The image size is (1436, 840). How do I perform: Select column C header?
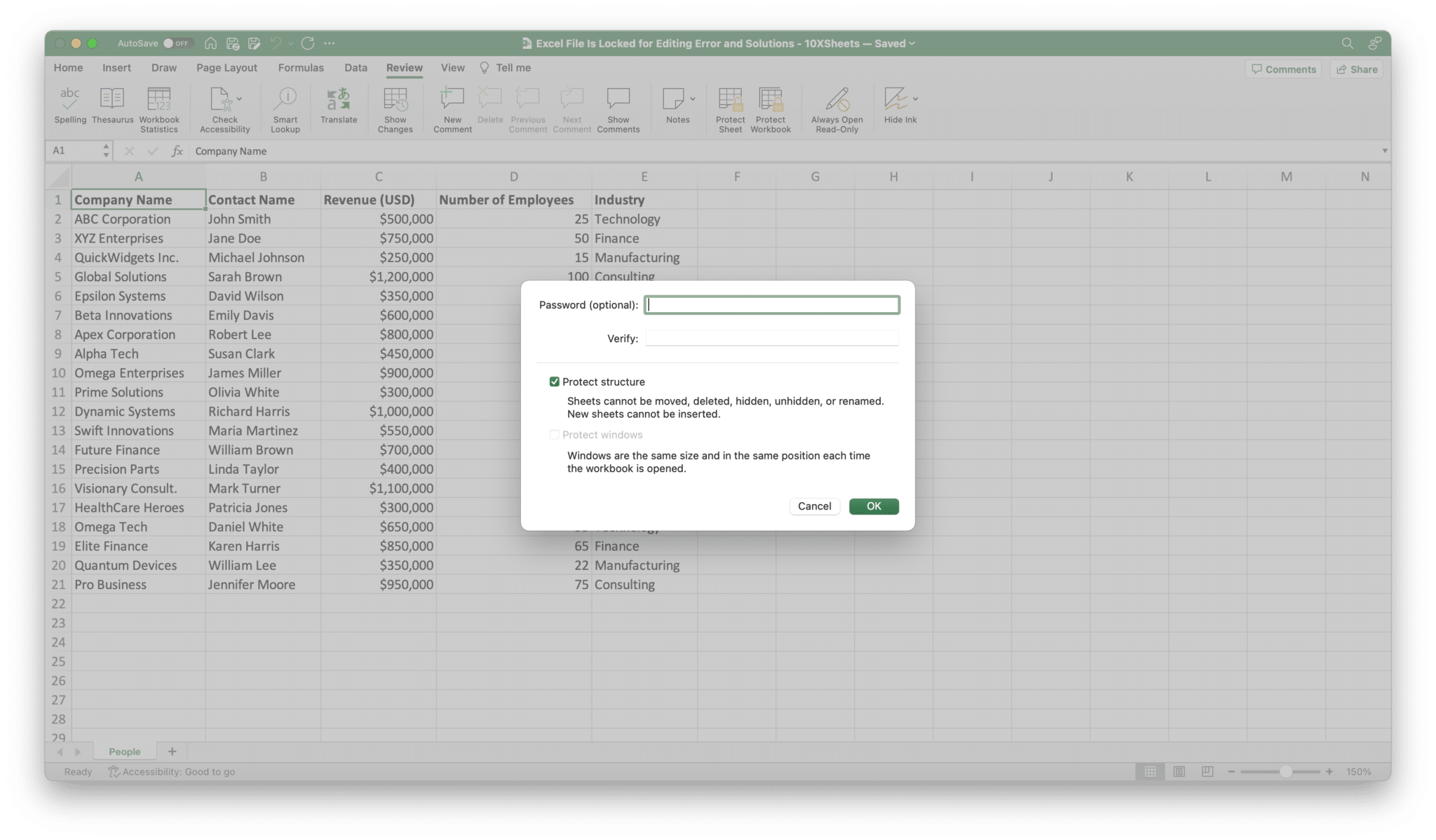378,177
